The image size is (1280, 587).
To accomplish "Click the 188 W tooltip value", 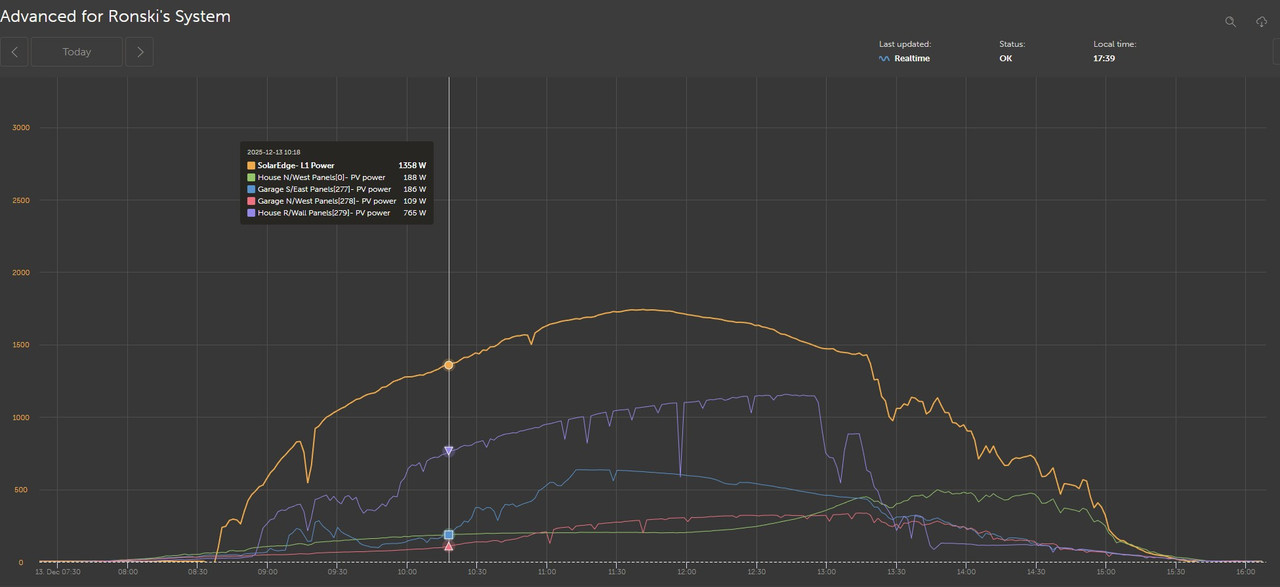I will tap(415, 177).
